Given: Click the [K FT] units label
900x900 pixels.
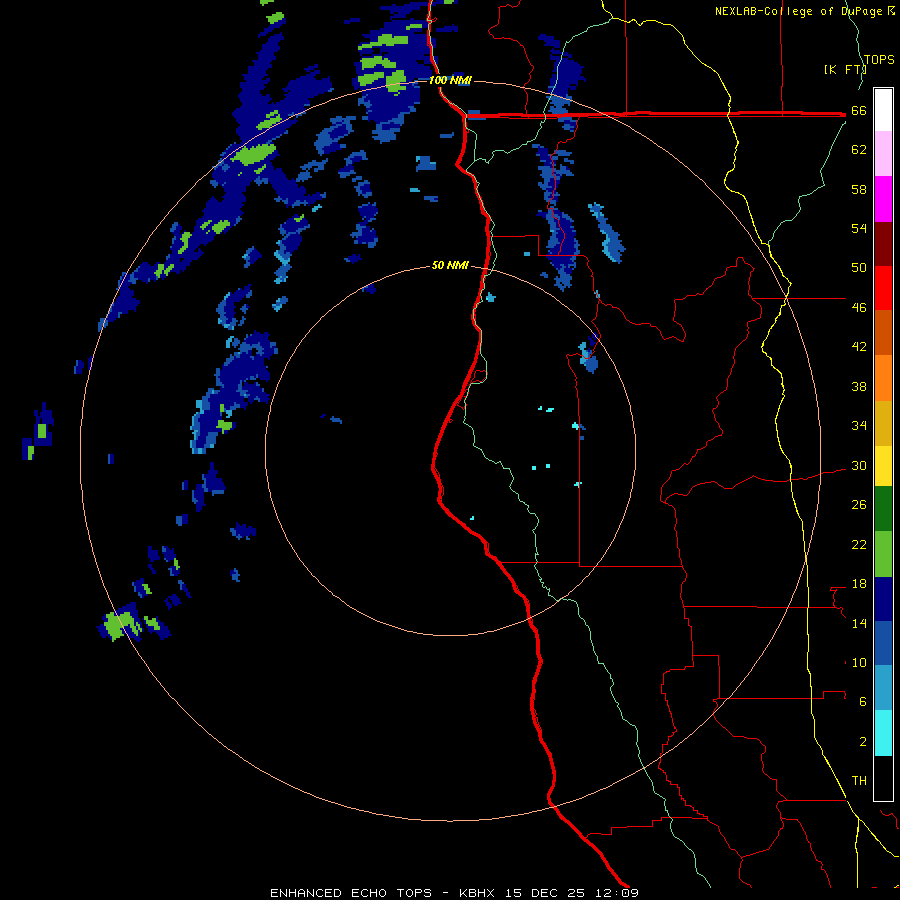Looking at the screenshot, I should [x=846, y=69].
